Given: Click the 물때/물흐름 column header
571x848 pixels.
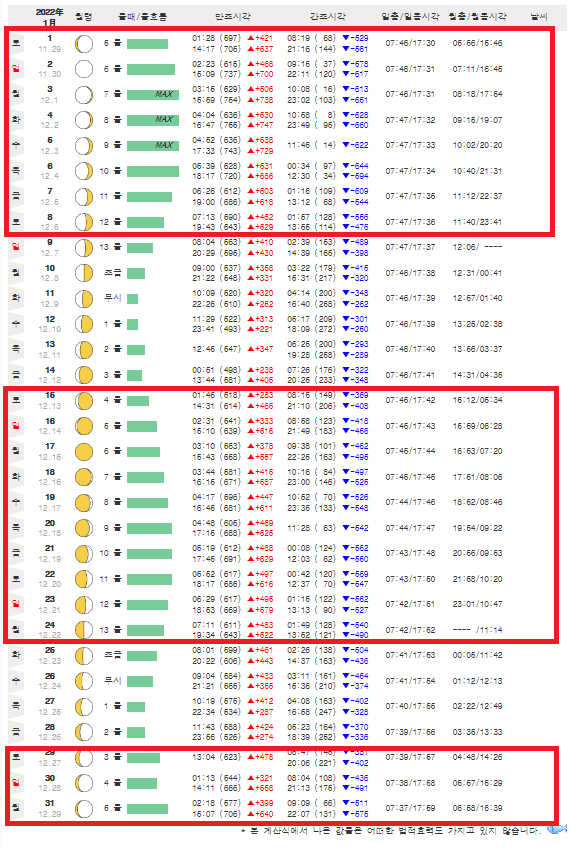Looking at the screenshot, I should tap(143, 17).
